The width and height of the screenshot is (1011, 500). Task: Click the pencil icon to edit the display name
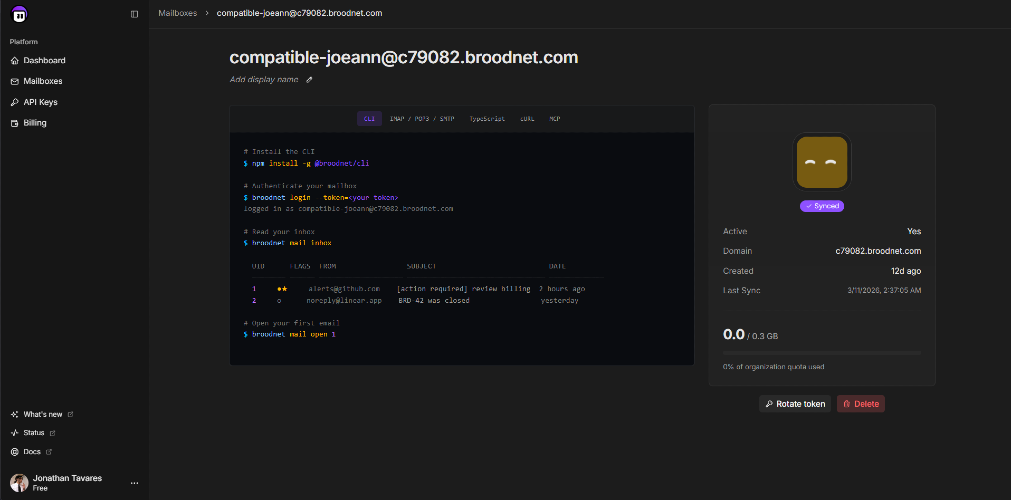pyautogui.click(x=309, y=79)
